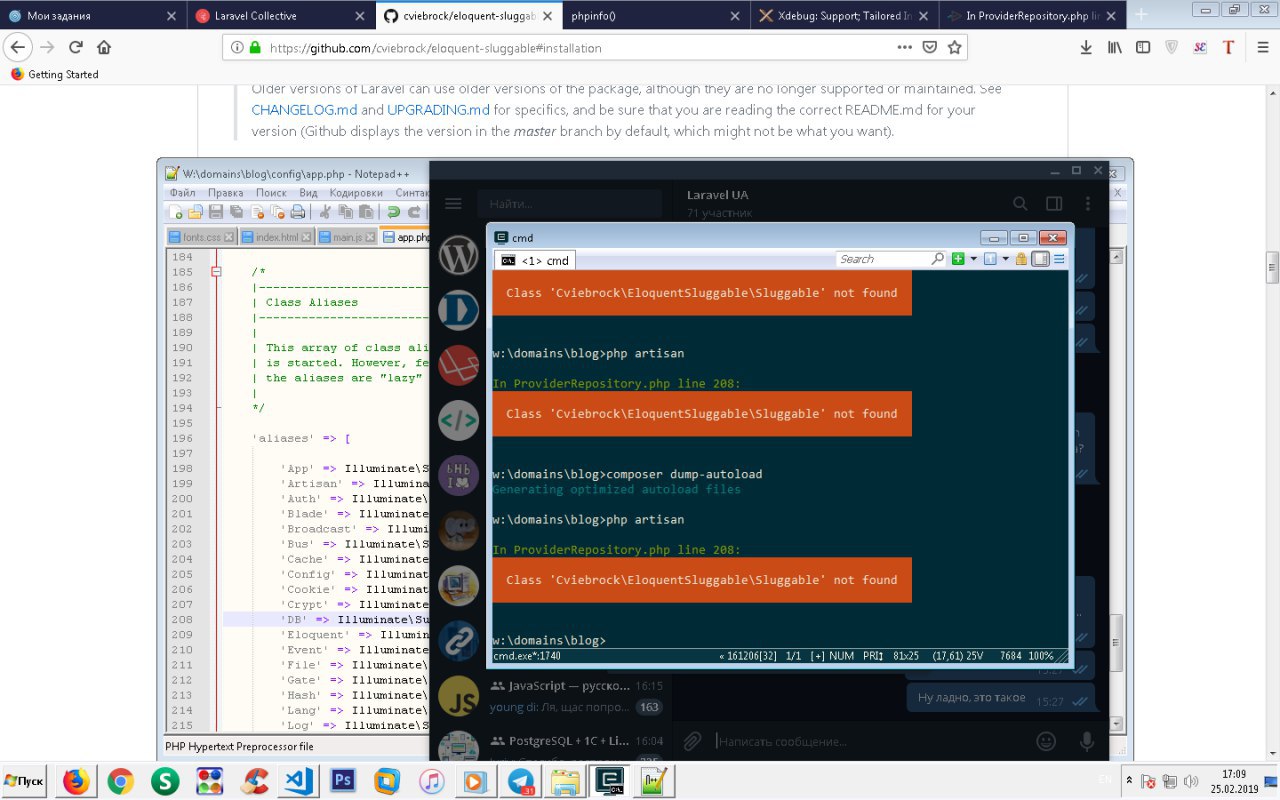Open Кодировки menu in Notepad++
Screen dimensions: 1280x800
pos(356,193)
